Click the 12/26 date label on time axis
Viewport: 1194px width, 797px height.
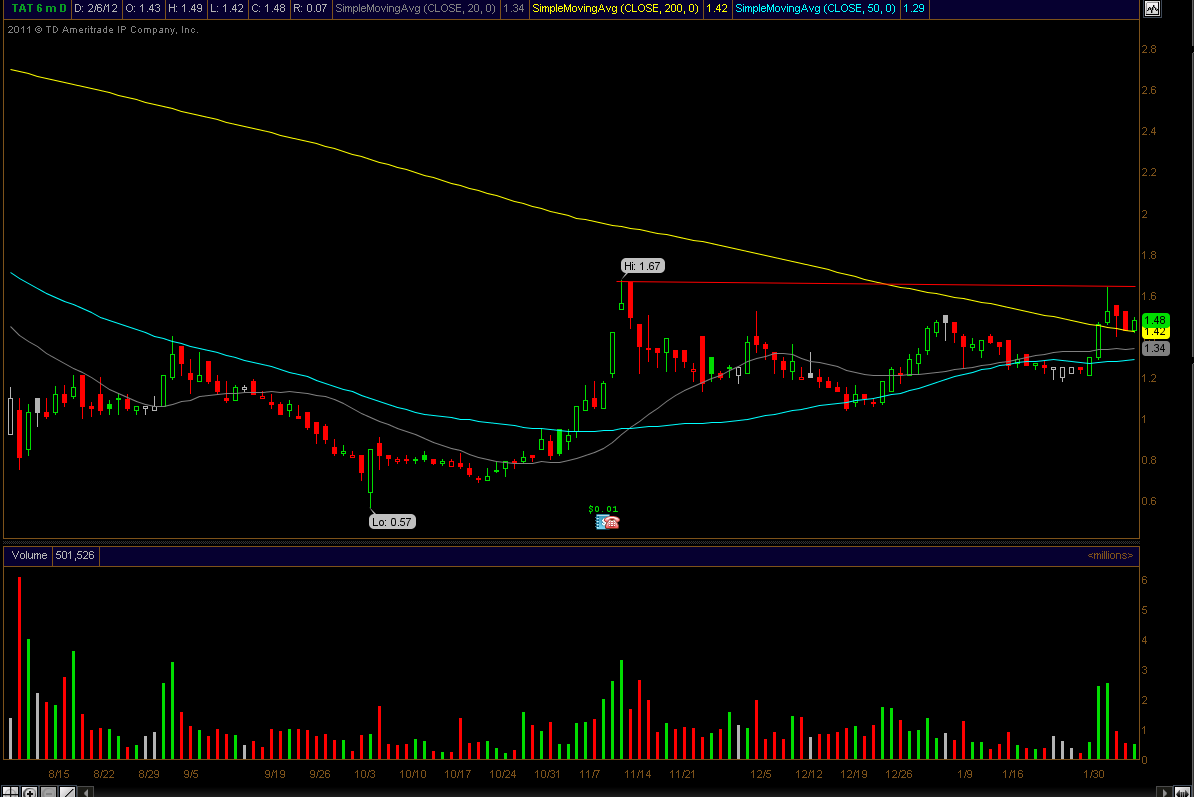[x=899, y=774]
